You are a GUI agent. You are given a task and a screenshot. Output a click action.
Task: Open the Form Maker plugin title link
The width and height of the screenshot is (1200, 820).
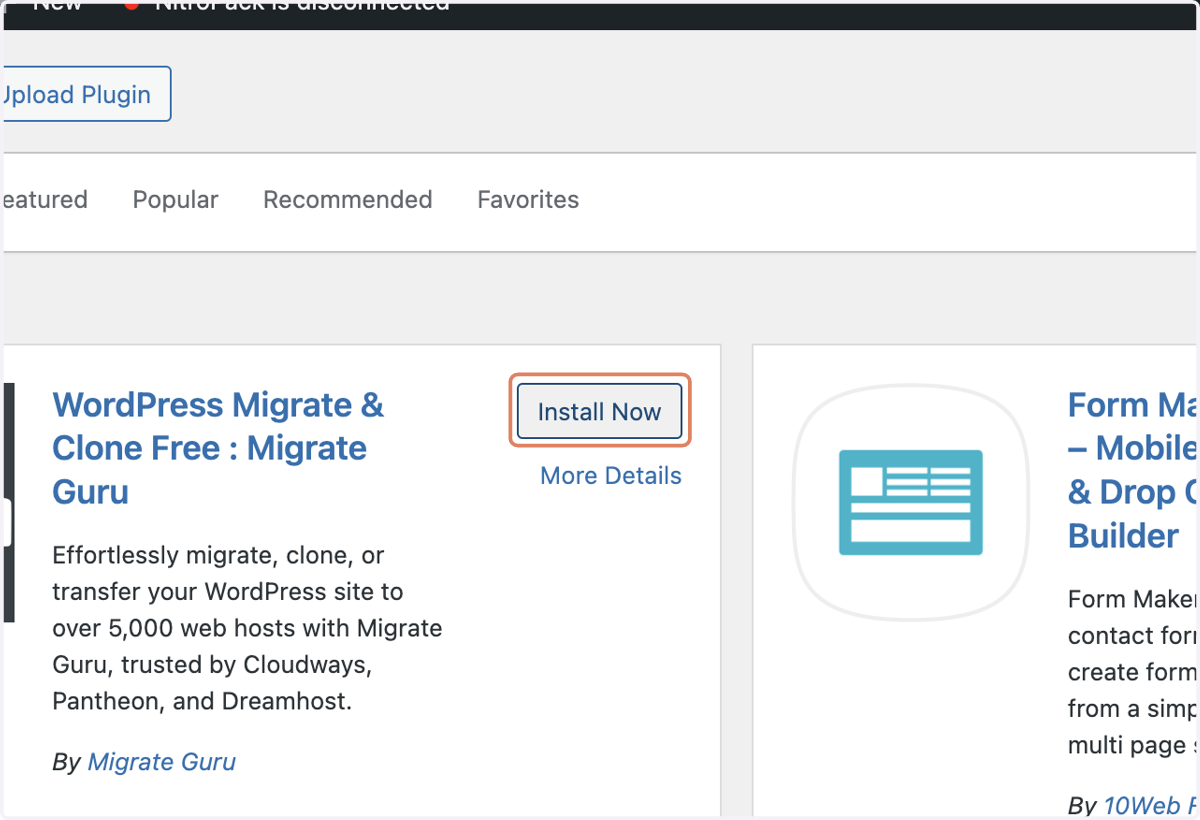(1134, 470)
